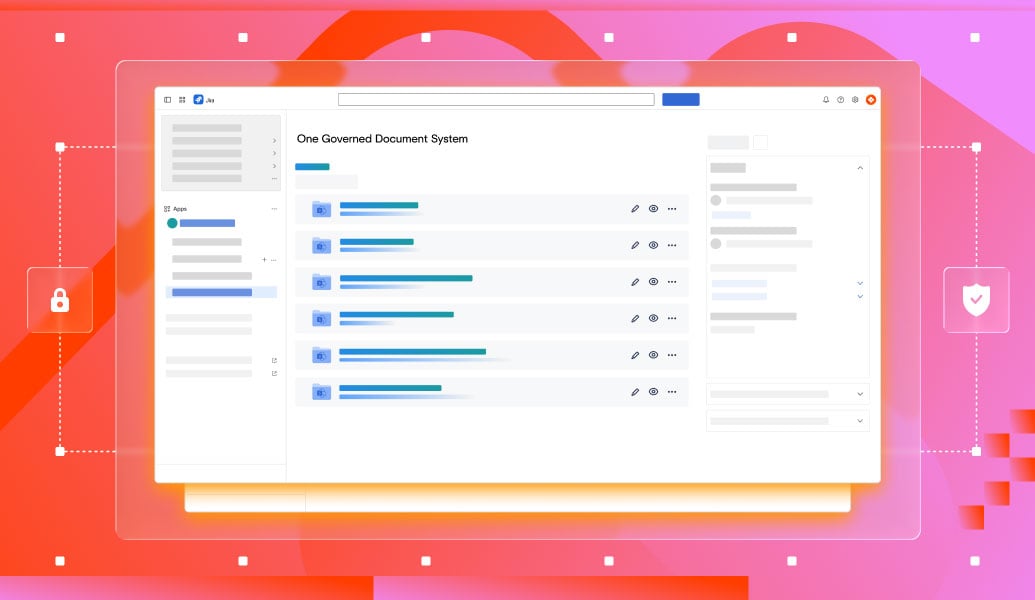Open the Apps section three-dot menu
This screenshot has width=1035, height=600.
[x=274, y=209]
